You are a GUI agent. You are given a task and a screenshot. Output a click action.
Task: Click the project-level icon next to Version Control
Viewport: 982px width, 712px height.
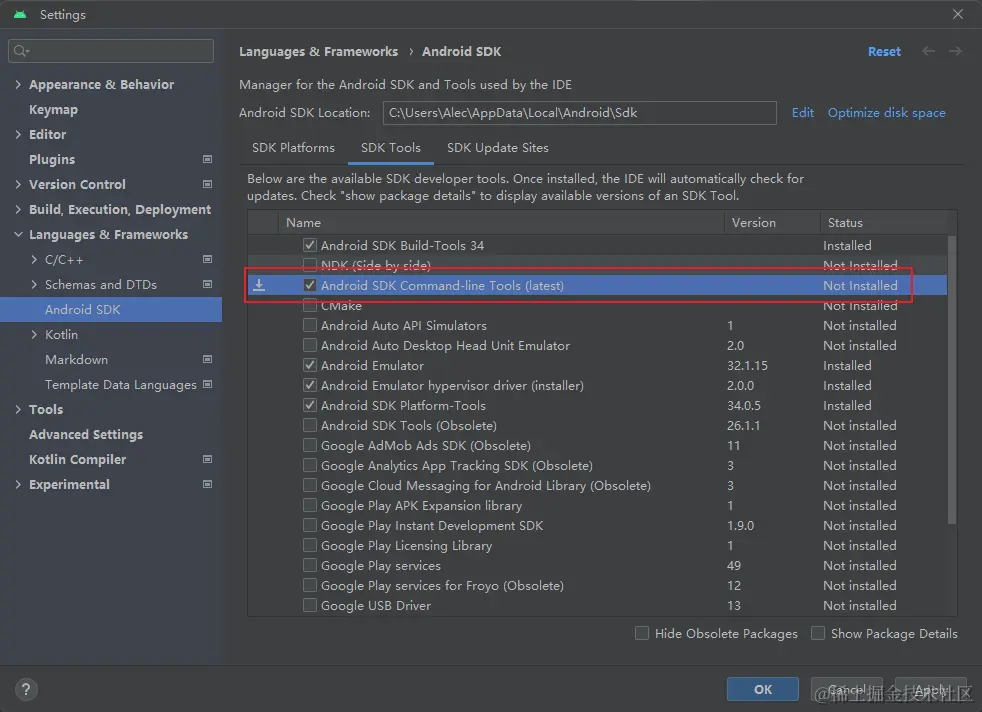pos(207,184)
